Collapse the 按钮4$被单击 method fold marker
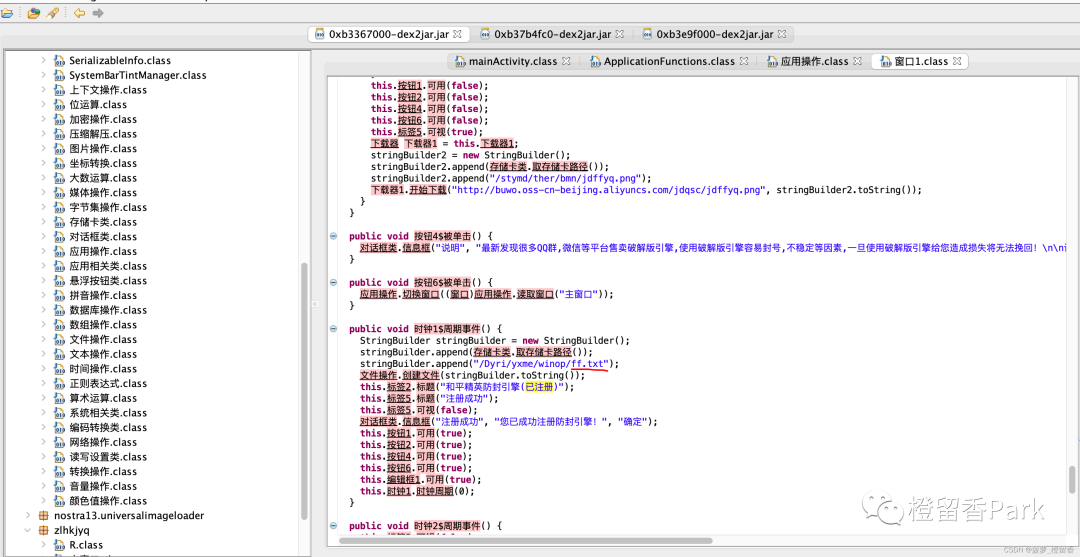This screenshot has width=1080, height=557. tap(333, 235)
